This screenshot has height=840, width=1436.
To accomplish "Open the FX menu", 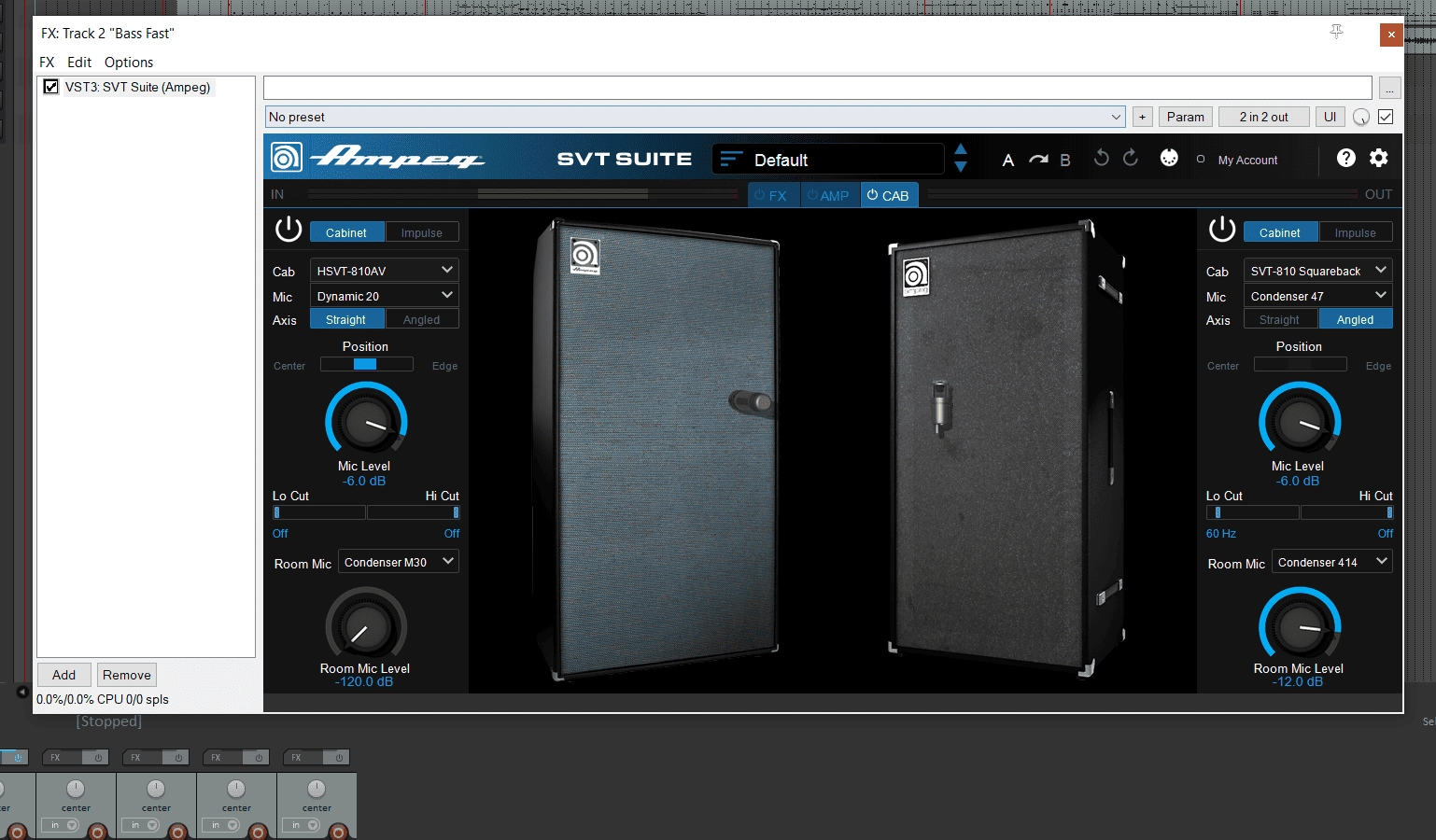I will click(x=47, y=63).
